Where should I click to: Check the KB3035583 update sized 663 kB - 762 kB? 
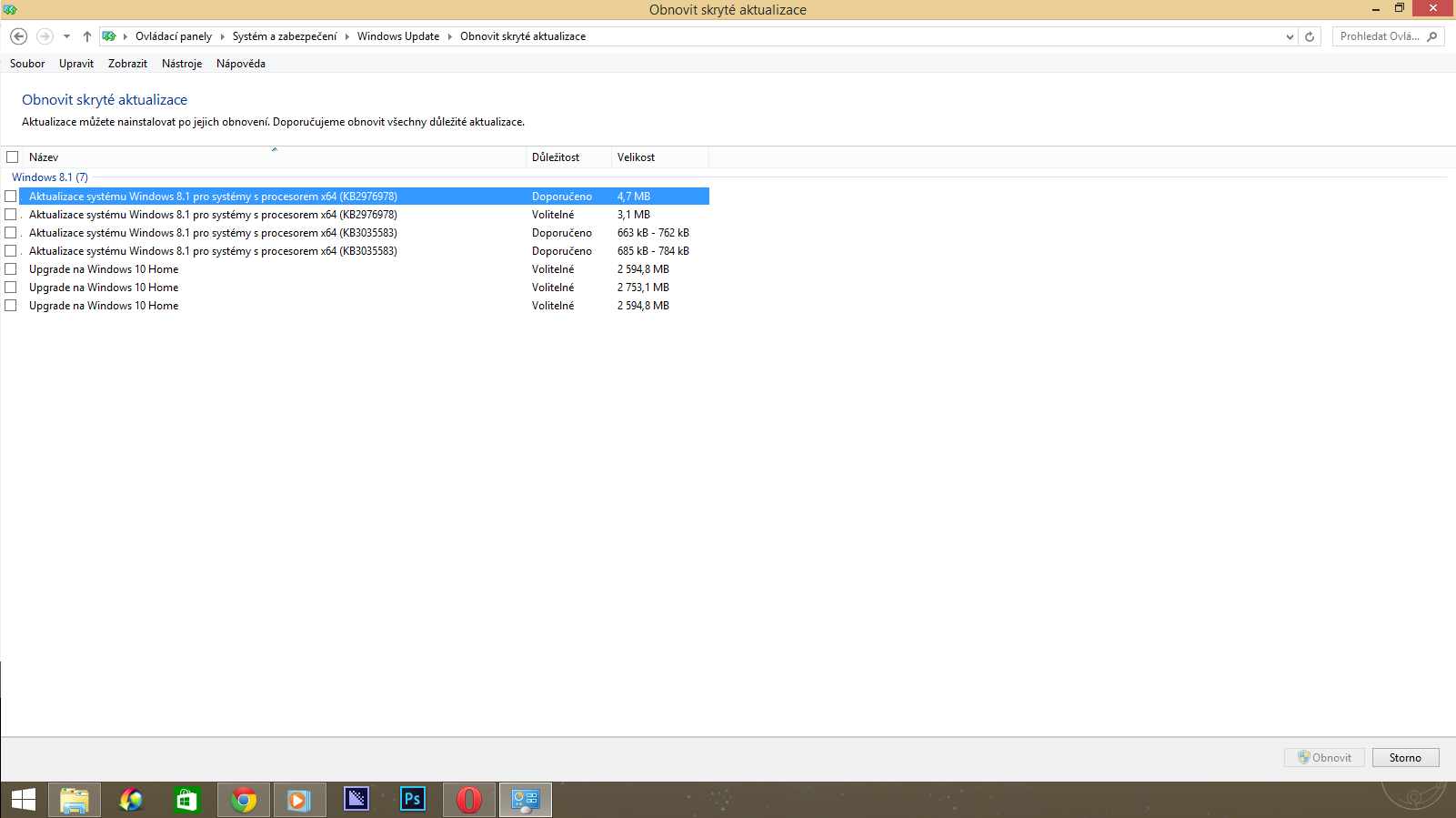click(11, 233)
